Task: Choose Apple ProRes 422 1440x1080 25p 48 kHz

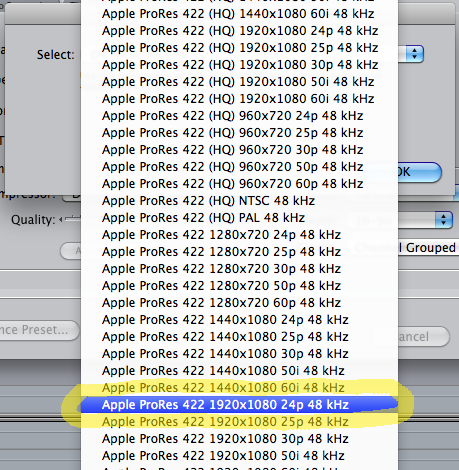Action: [x=239, y=337]
